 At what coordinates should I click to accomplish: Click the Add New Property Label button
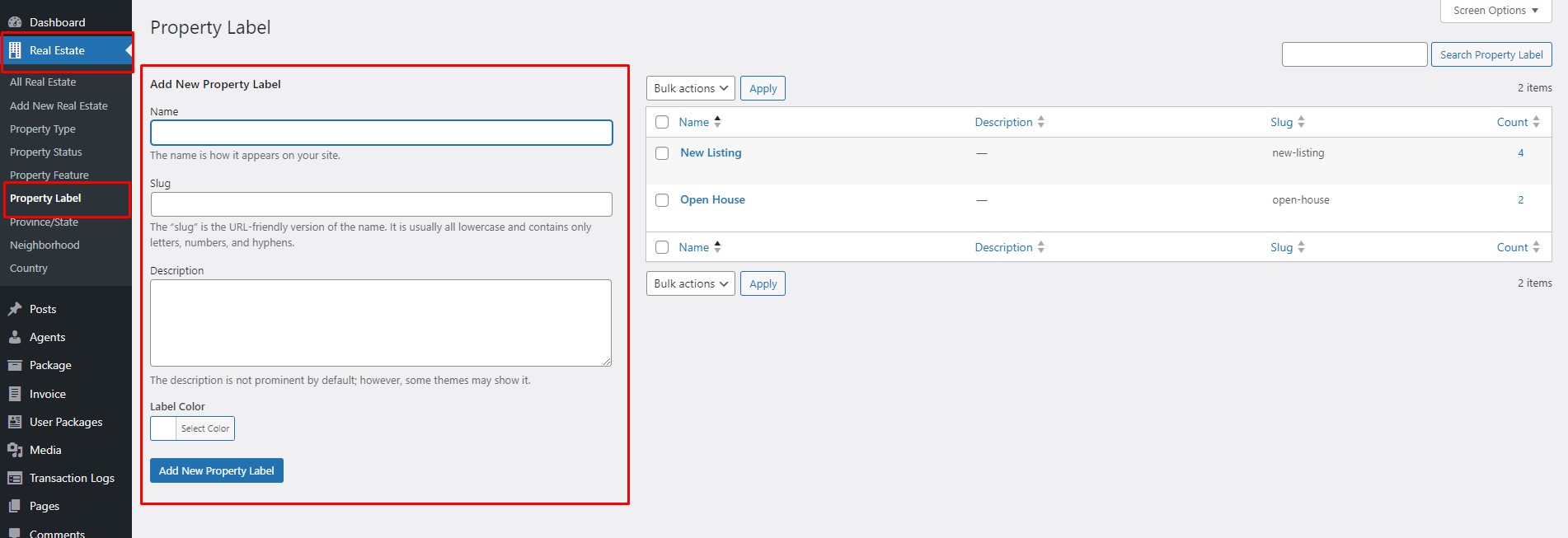217,470
